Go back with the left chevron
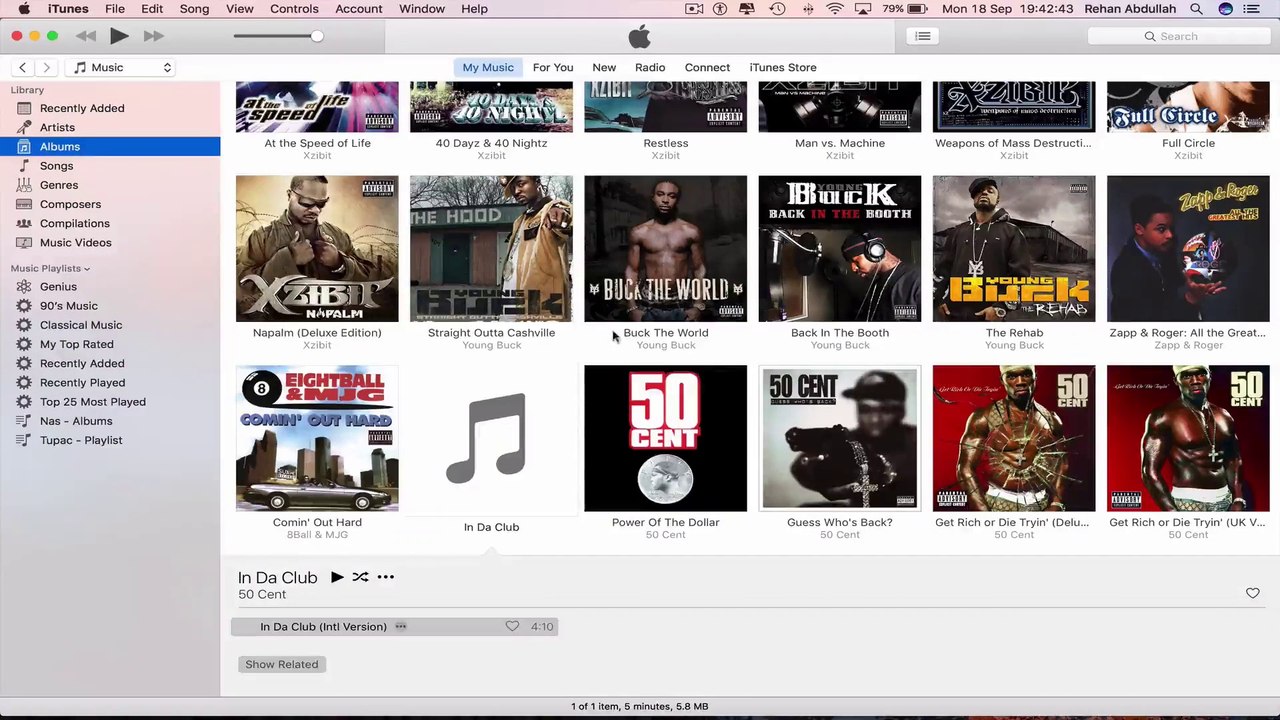 (x=22, y=67)
